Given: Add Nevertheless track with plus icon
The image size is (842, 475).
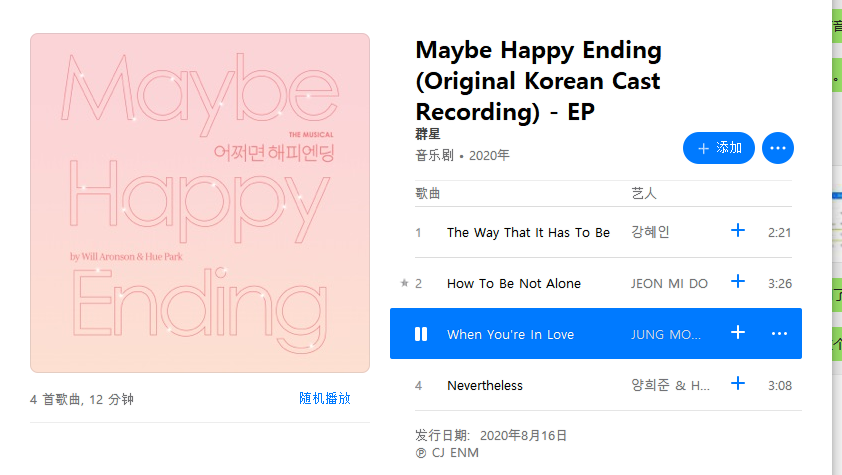Looking at the screenshot, I should pos(738,383).
